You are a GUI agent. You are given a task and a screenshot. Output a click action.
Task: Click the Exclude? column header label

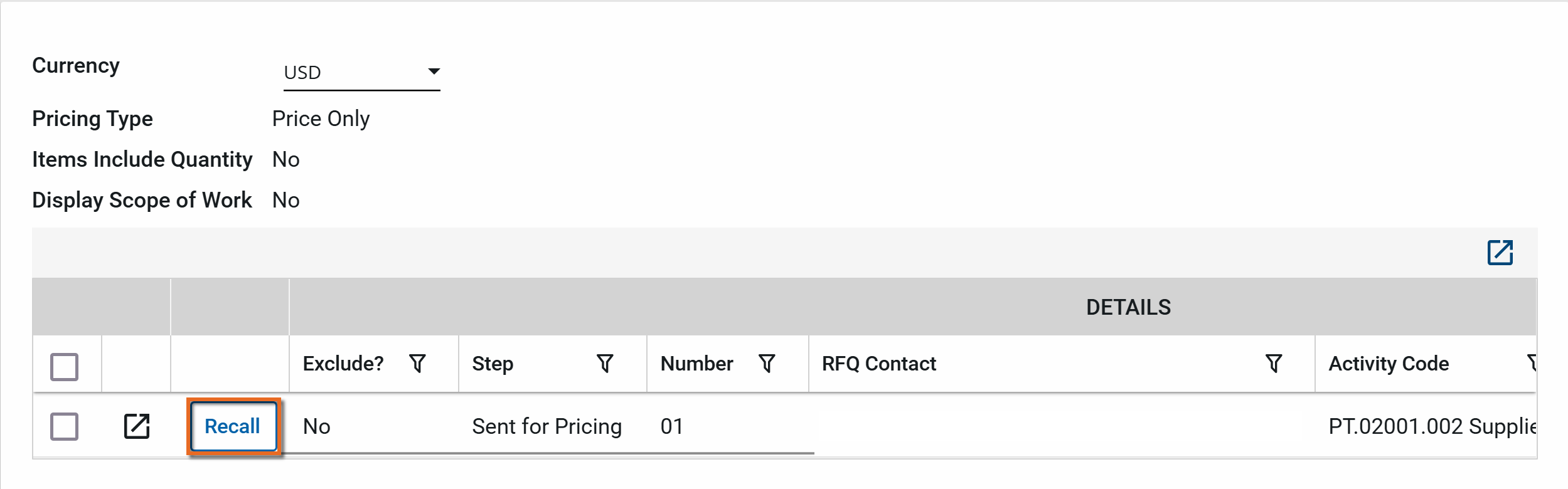coord(343,364)
